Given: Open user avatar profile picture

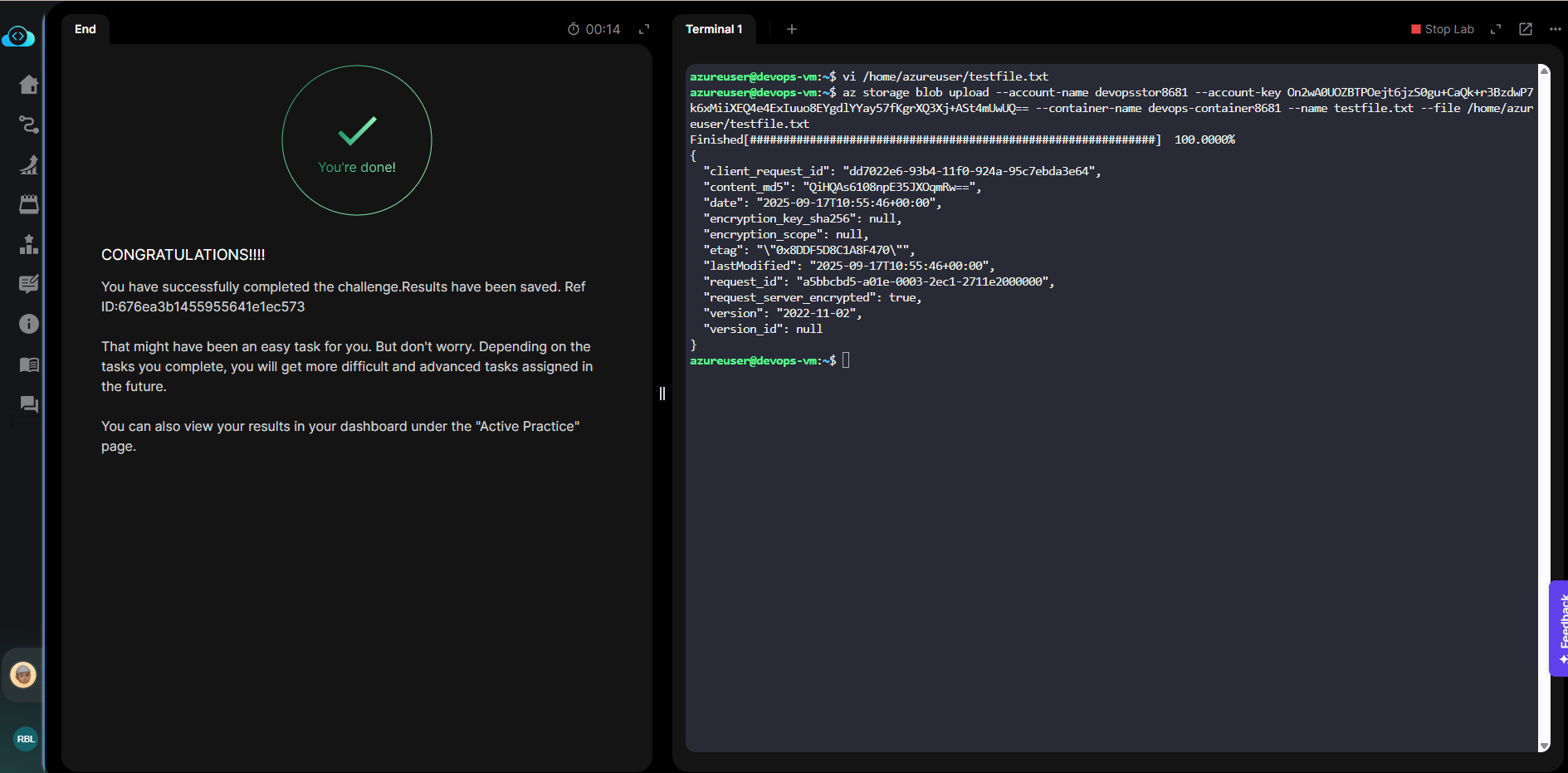Looking at the screenshot, I should click(23, 675).
